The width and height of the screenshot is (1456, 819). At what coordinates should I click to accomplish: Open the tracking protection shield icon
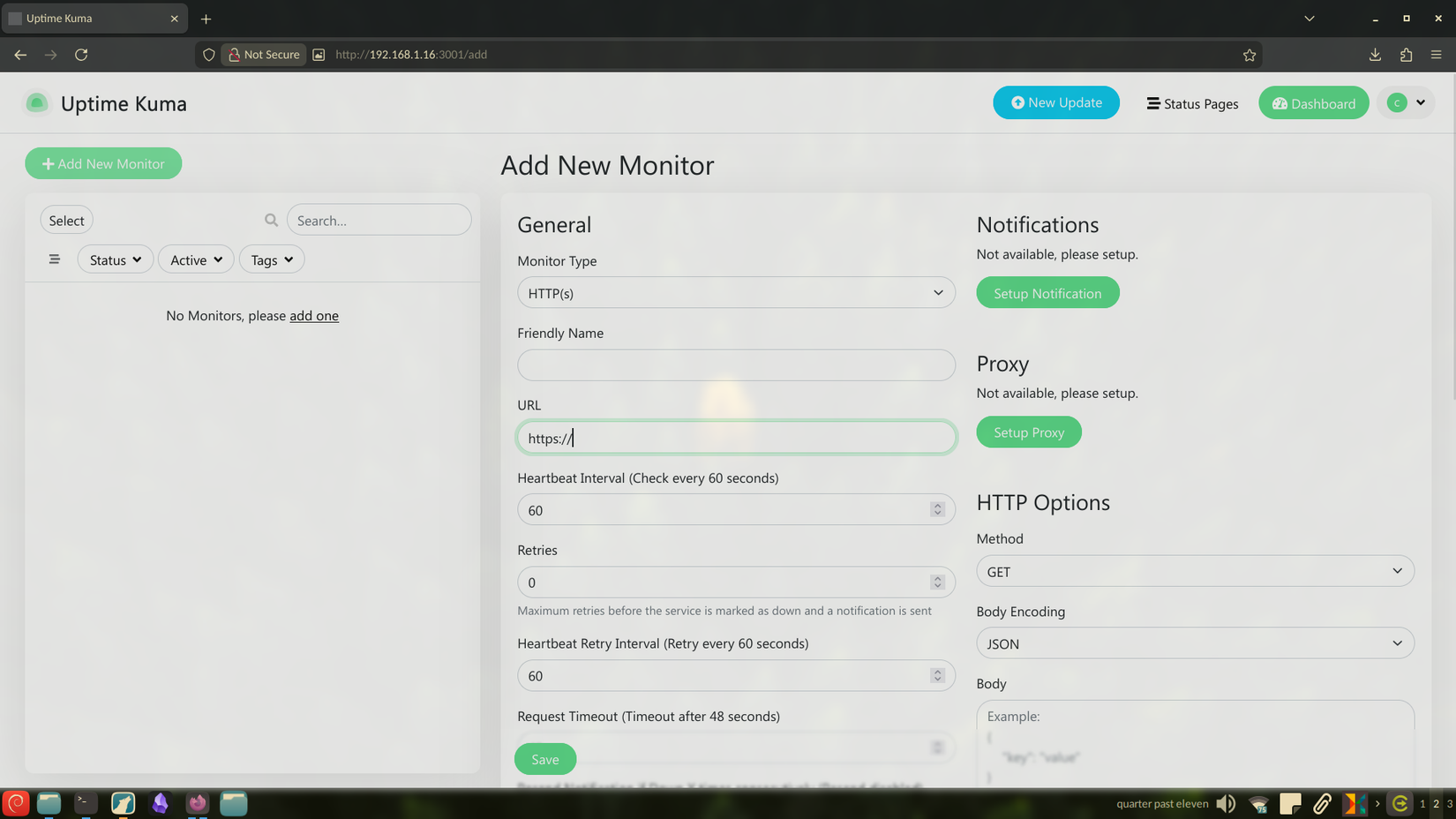pos(209,55)
